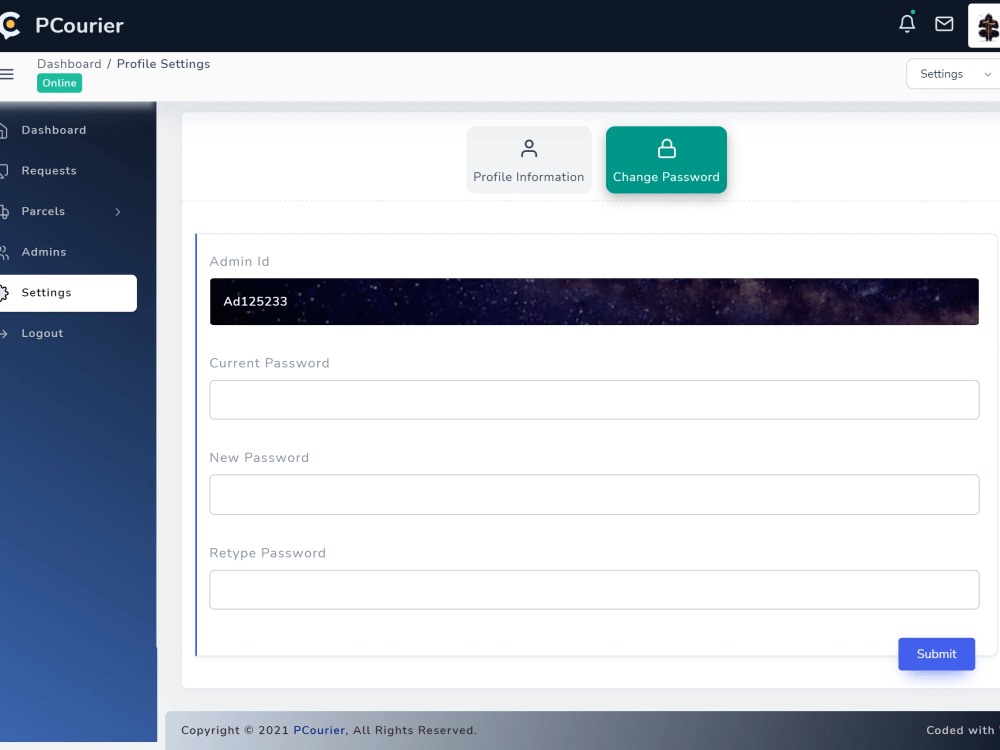Toggle the hamburger sidebar menu
The image size is (1000, 750).
(6, 74)
